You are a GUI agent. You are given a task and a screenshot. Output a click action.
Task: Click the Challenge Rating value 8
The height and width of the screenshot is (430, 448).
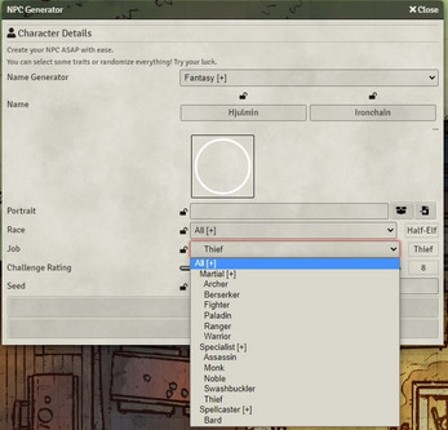tap(423, 268)
